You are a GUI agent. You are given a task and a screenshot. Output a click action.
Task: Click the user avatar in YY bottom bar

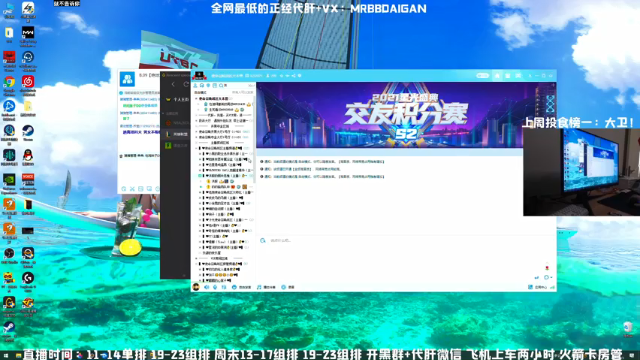click(x=196, y=287)
